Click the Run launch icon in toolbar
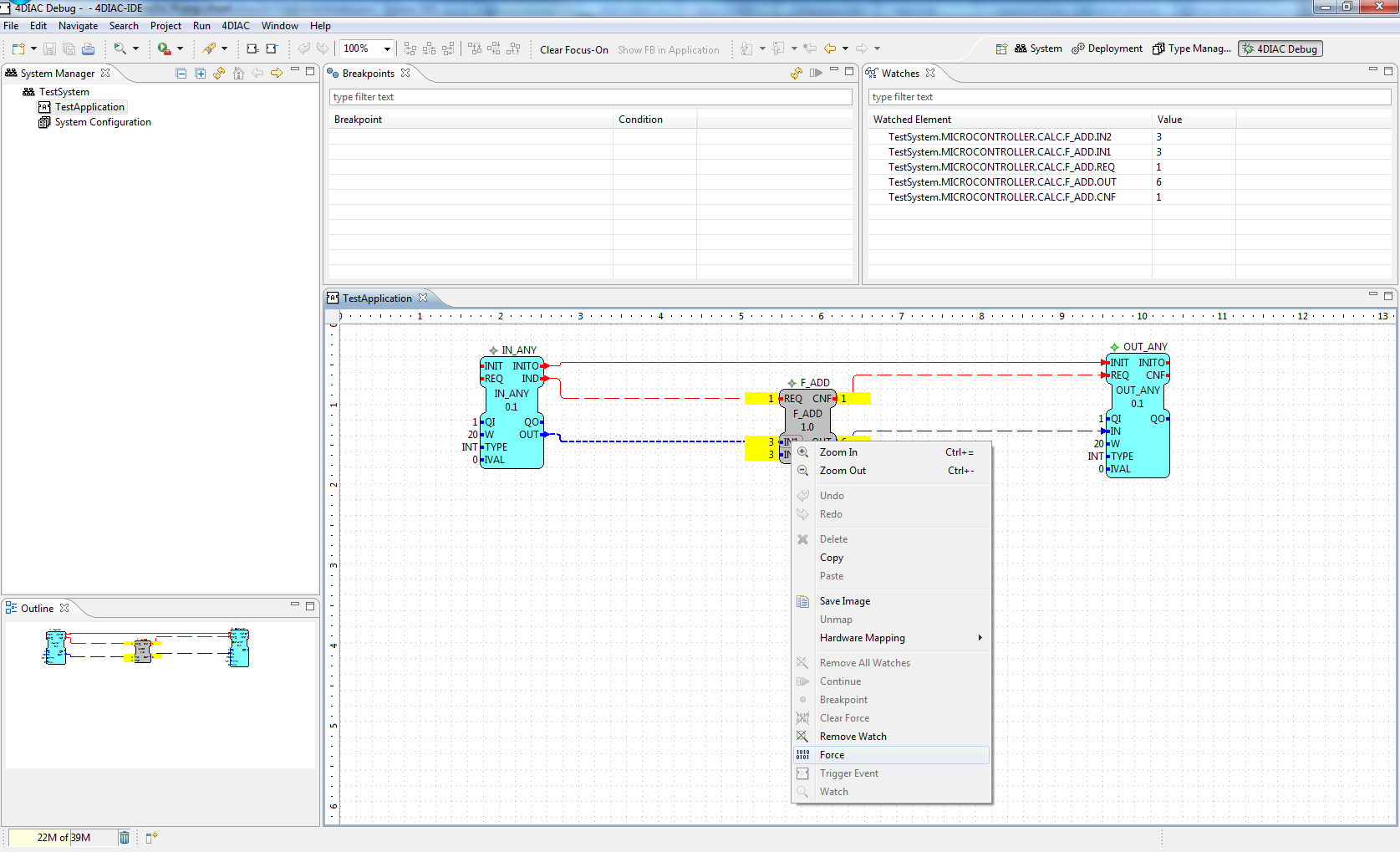The width and height of the screenshot is (1400, 852). [165, 49]
